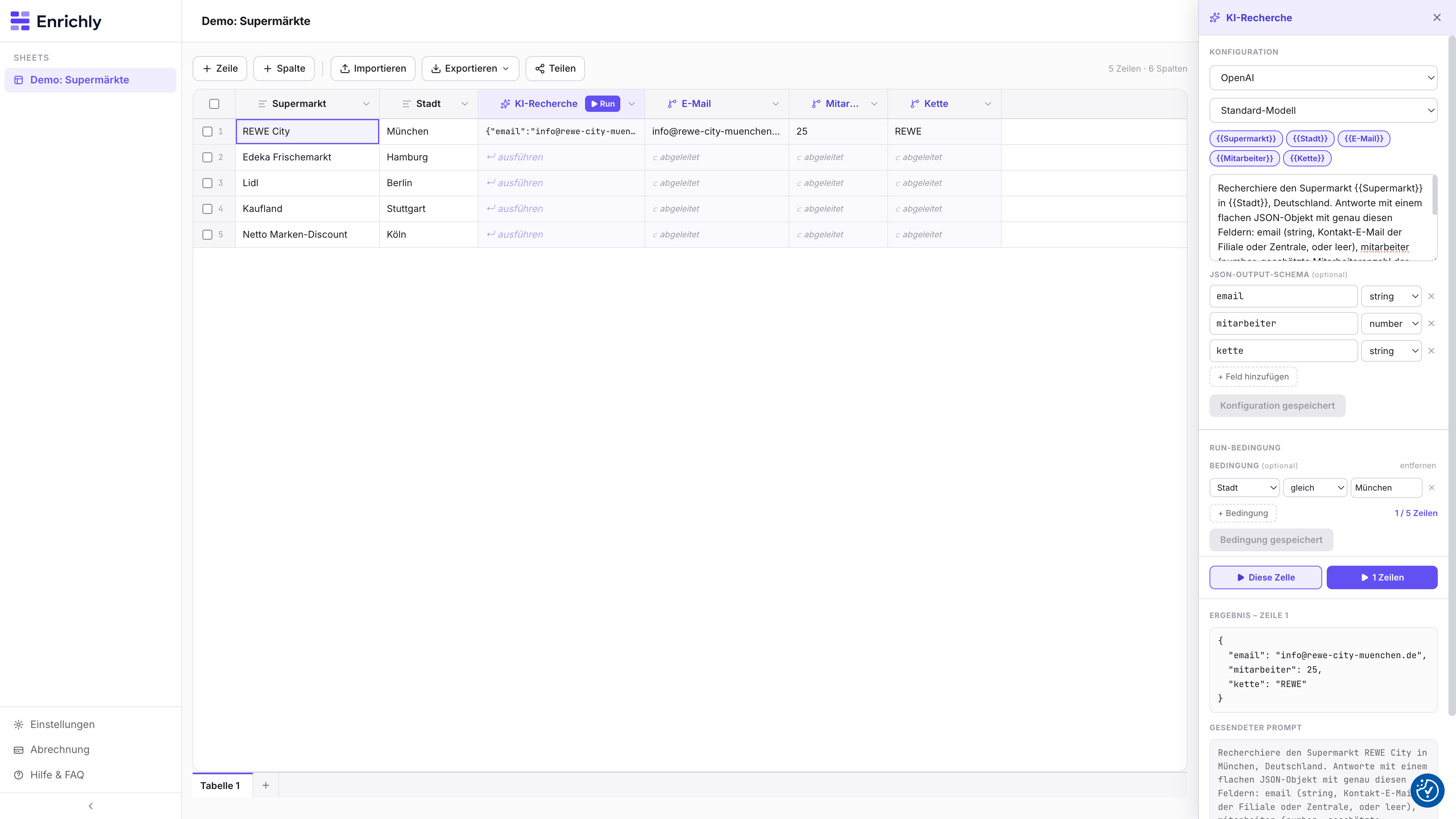The image size is (1456, 819).
Task: Remove the email schema field
Action: coord(1431,296)
